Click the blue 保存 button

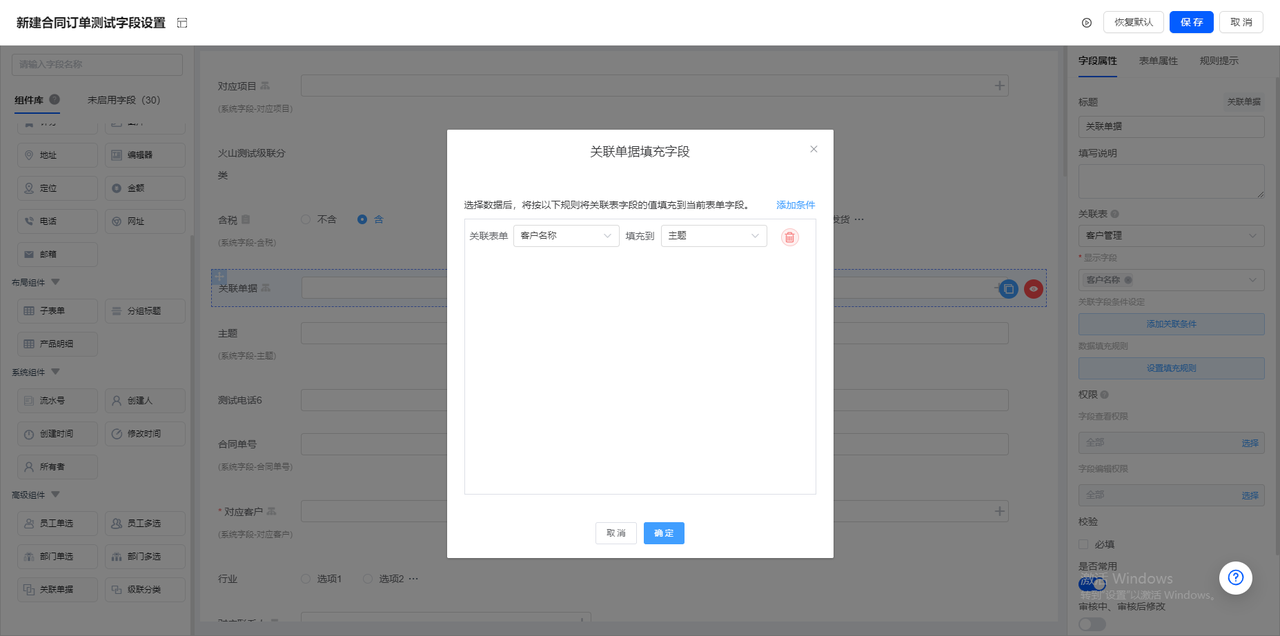click(x=1191, y=22)
